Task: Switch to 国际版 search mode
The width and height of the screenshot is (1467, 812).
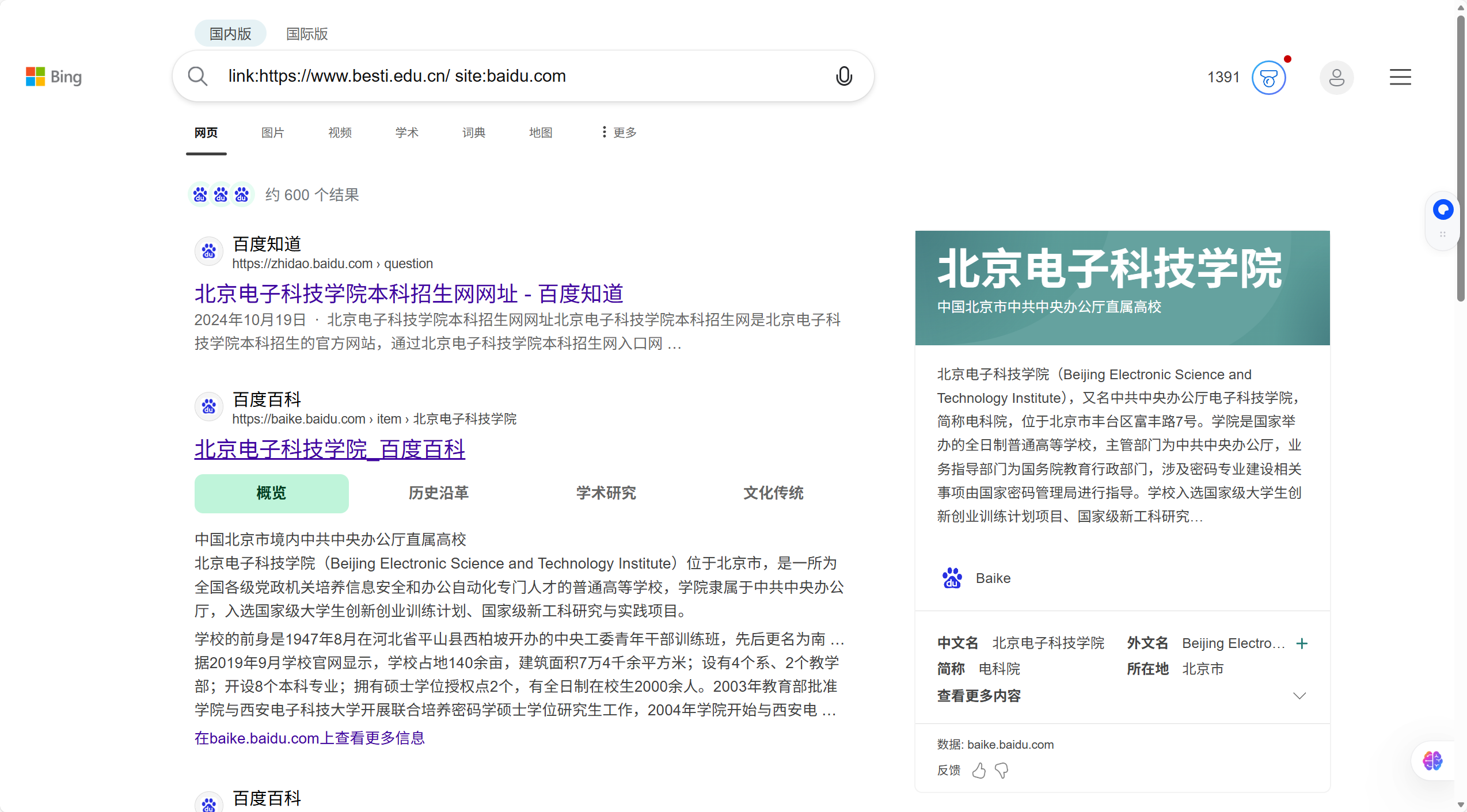Action: coord(307,34)
